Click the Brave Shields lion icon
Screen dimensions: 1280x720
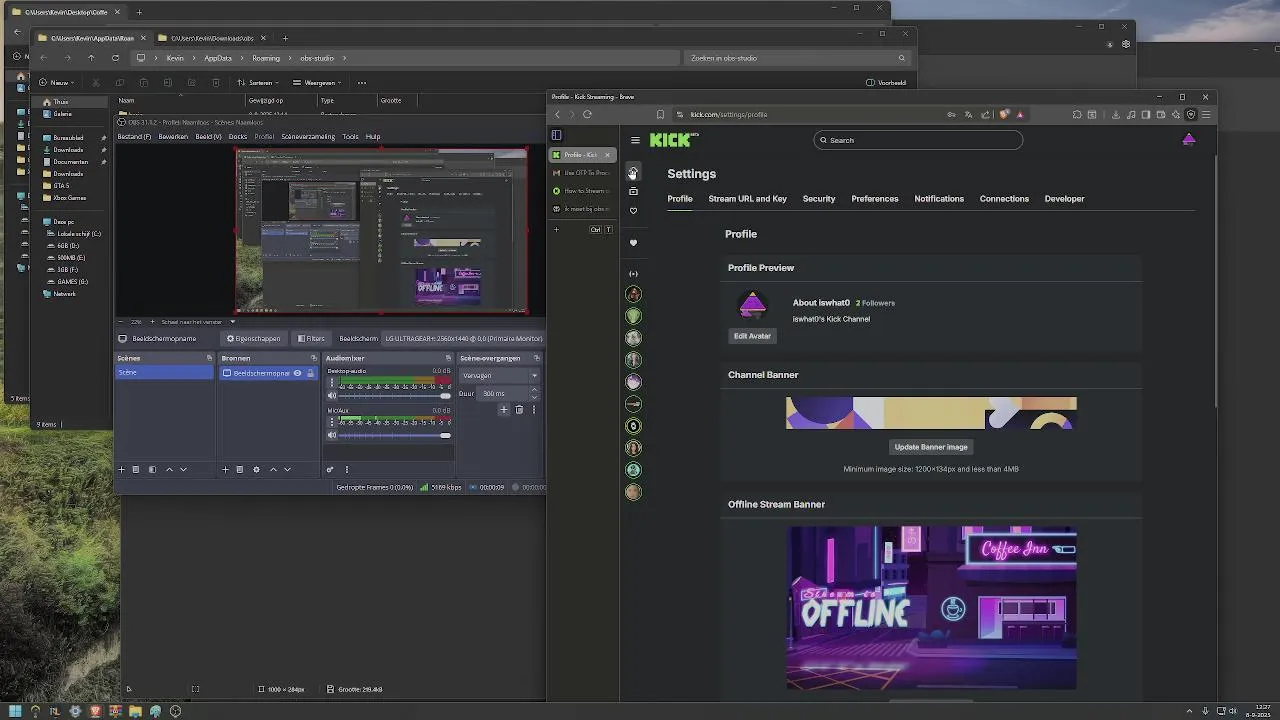tap(1004, 114)
